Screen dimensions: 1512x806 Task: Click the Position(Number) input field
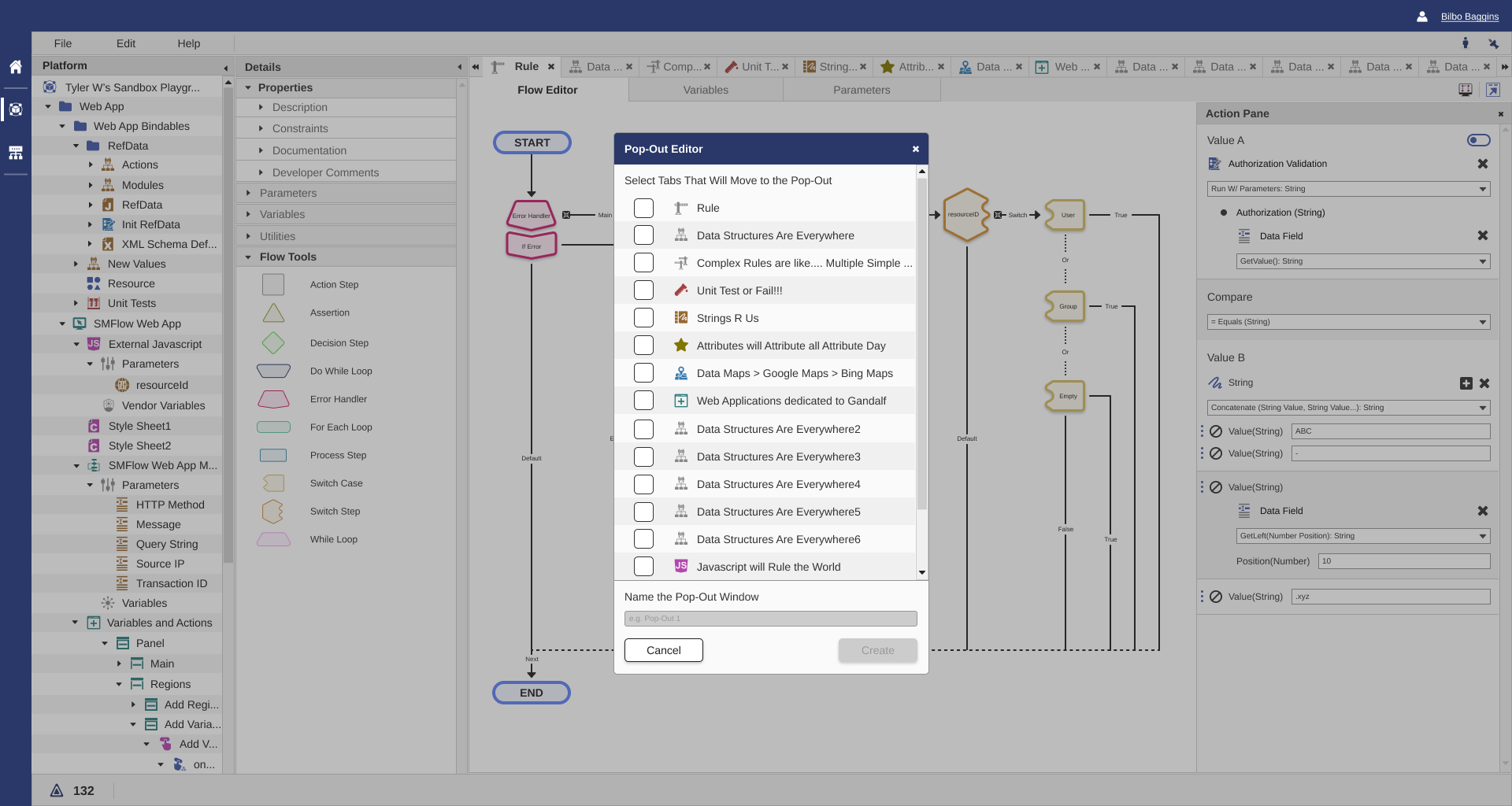tap(1405, 561)
